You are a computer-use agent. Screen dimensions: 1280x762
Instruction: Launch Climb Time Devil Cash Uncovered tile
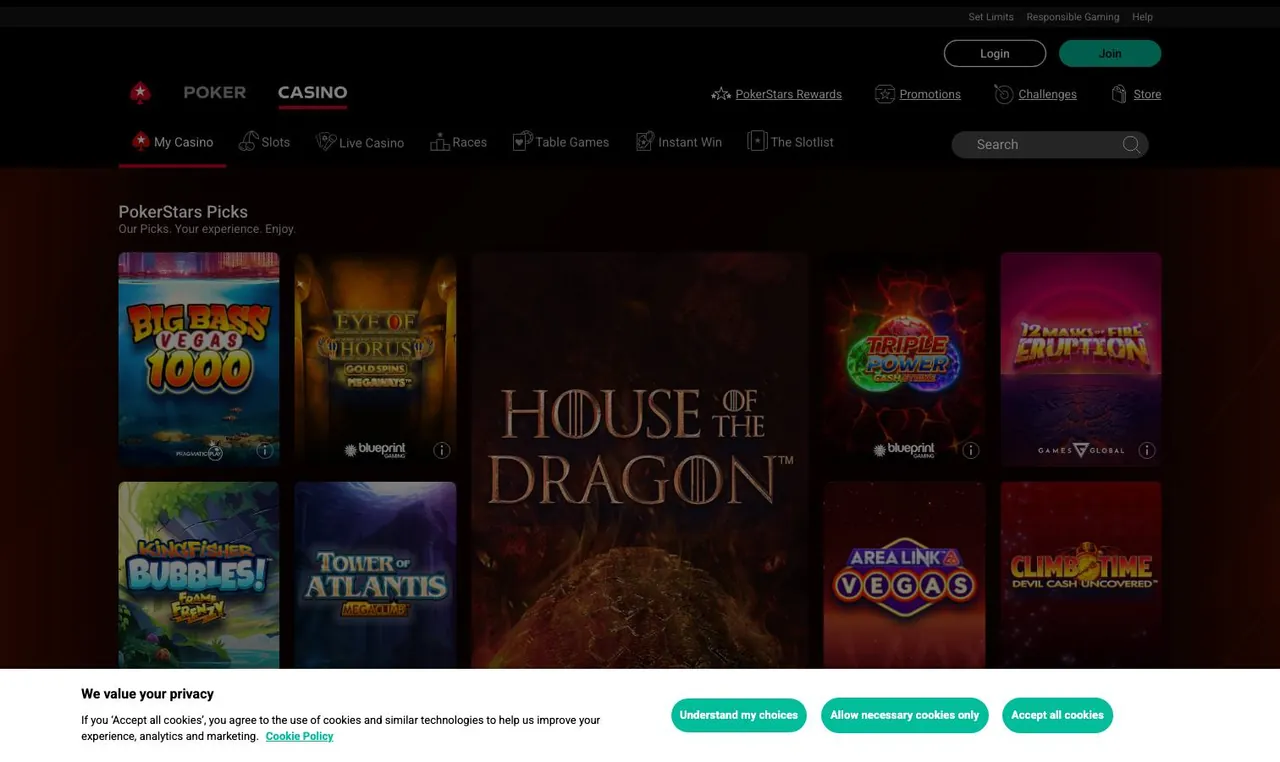coord(1081,575)
